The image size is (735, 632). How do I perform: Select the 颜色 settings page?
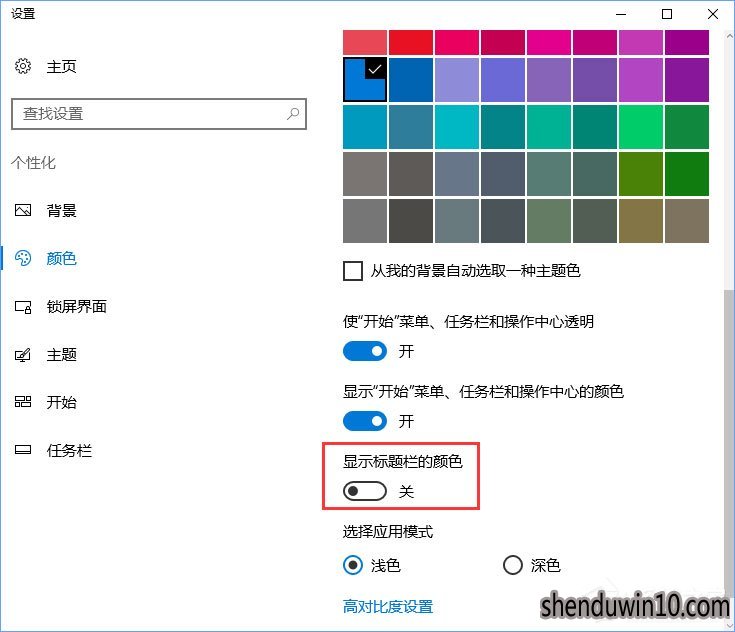61,258
